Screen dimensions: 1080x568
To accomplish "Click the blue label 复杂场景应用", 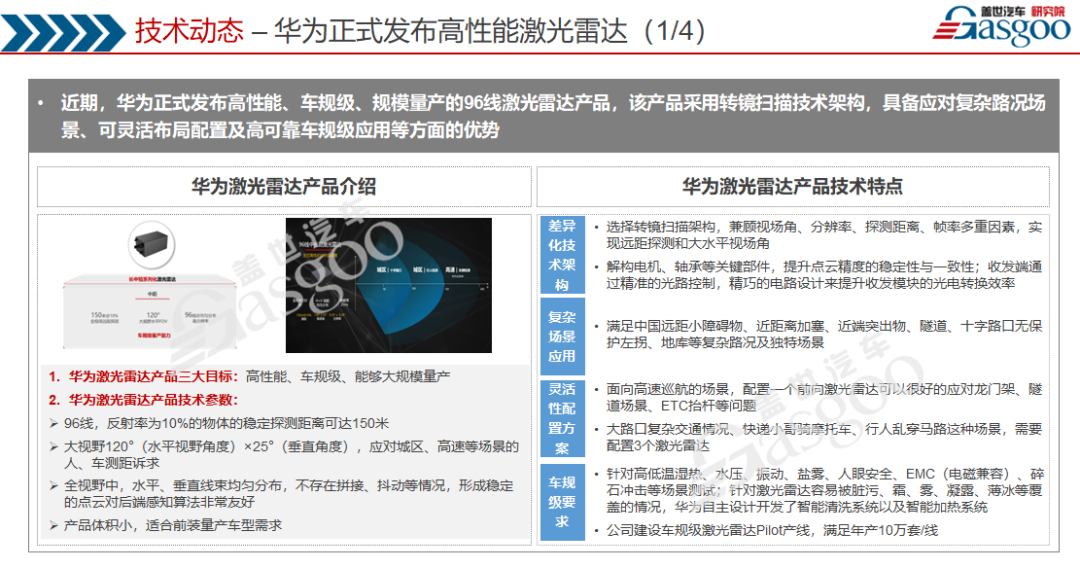I will 562,337.
